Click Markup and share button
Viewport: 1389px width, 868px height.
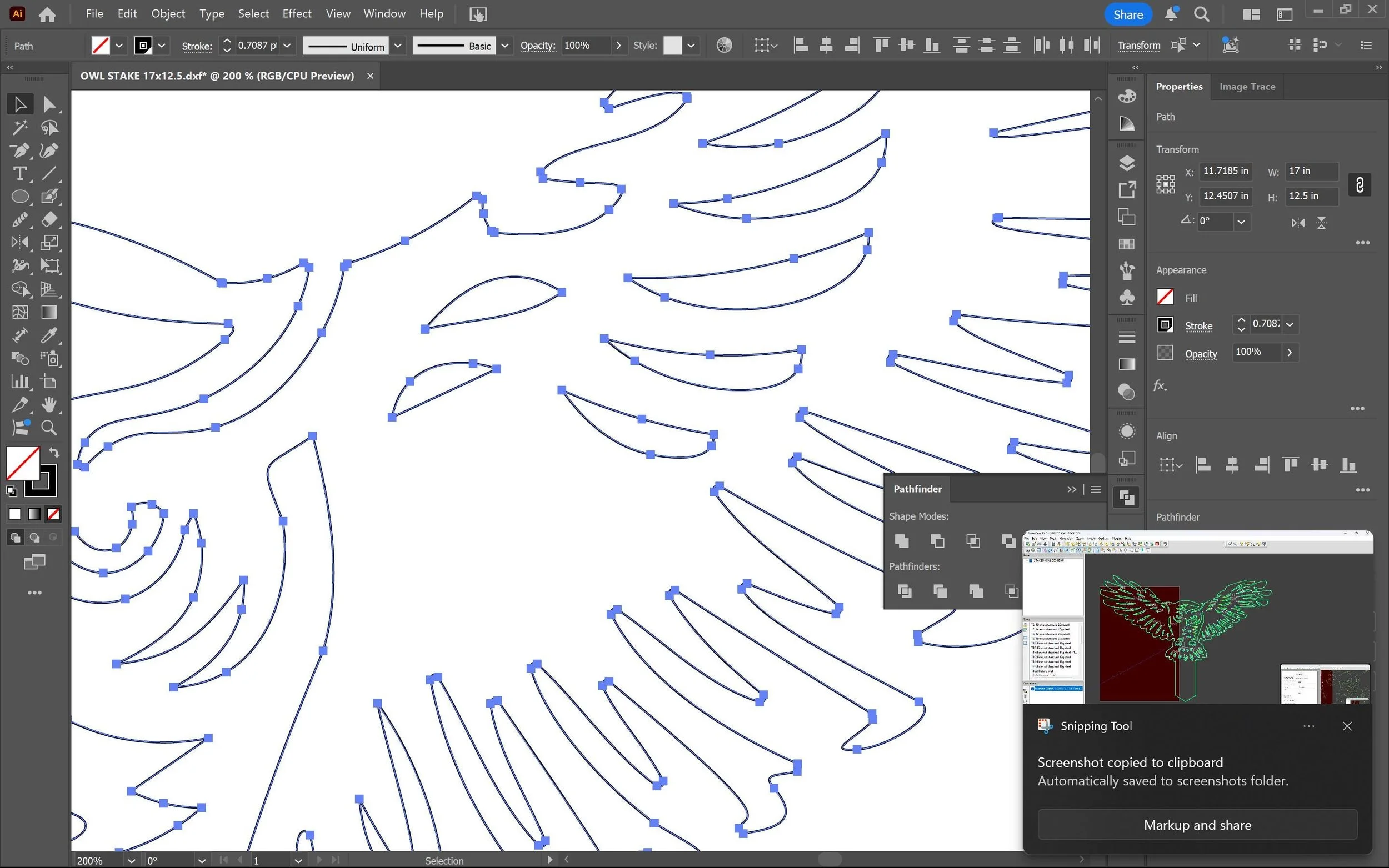(1197, 825)
